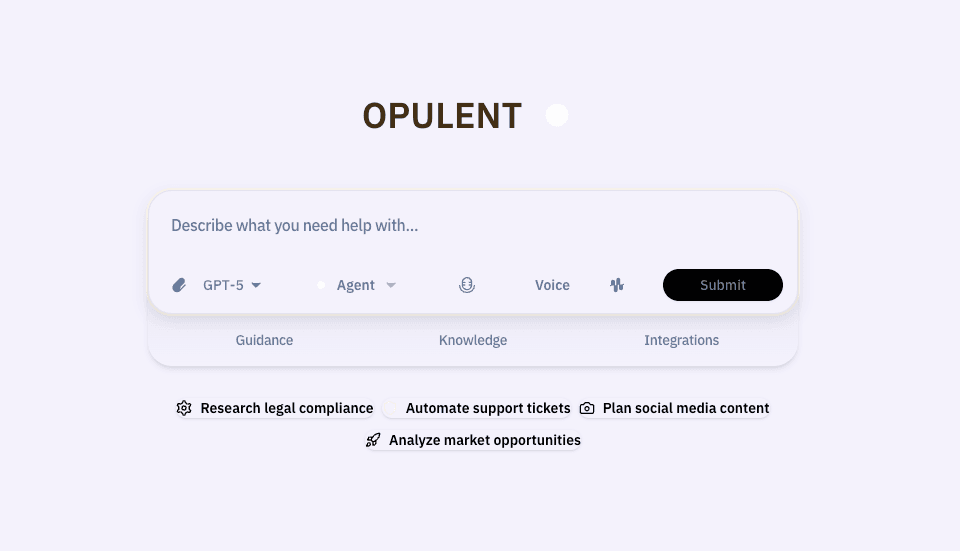
Task: Choose the Automate support tickets suggestion
Action: click(487, 408)
